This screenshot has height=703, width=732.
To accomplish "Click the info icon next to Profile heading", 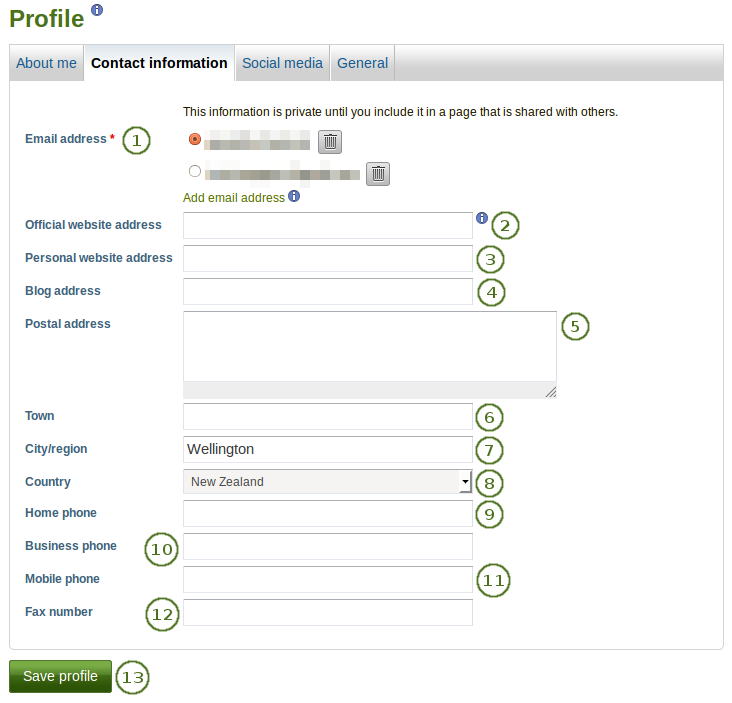I will coord(96,10).
